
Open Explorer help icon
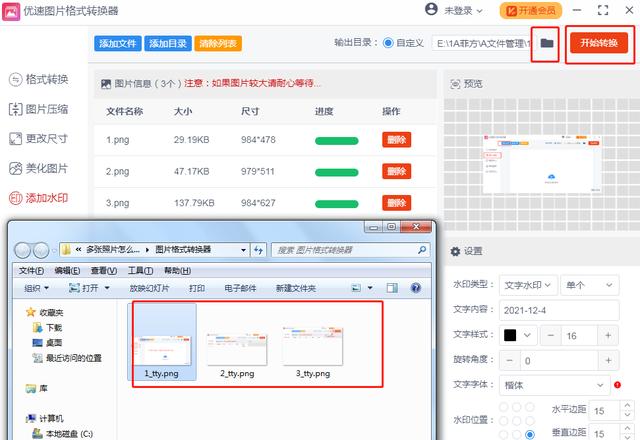point(416,288)
